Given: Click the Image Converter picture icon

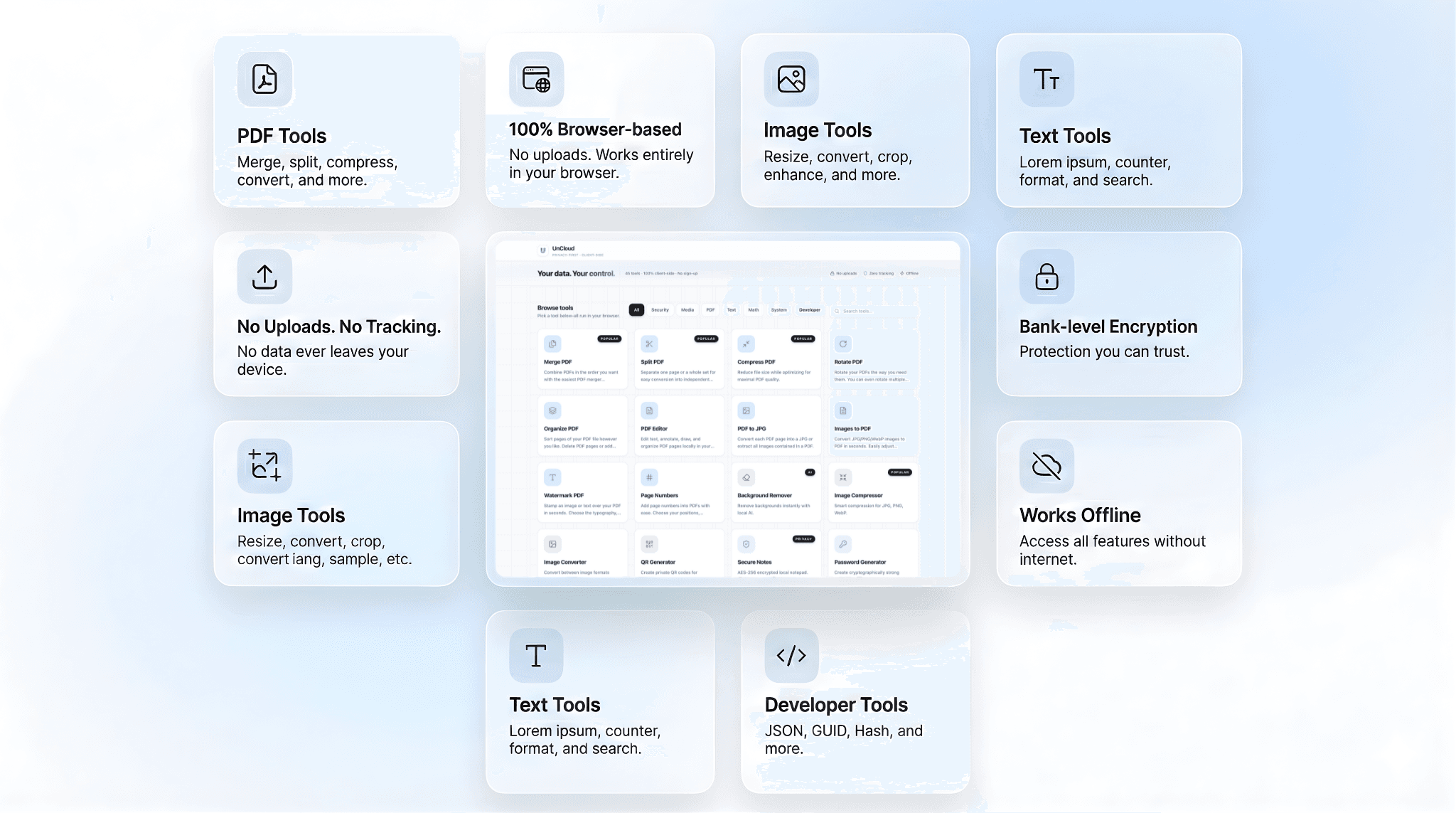Looking at the screenshot, I should click(x=552, y=544).
